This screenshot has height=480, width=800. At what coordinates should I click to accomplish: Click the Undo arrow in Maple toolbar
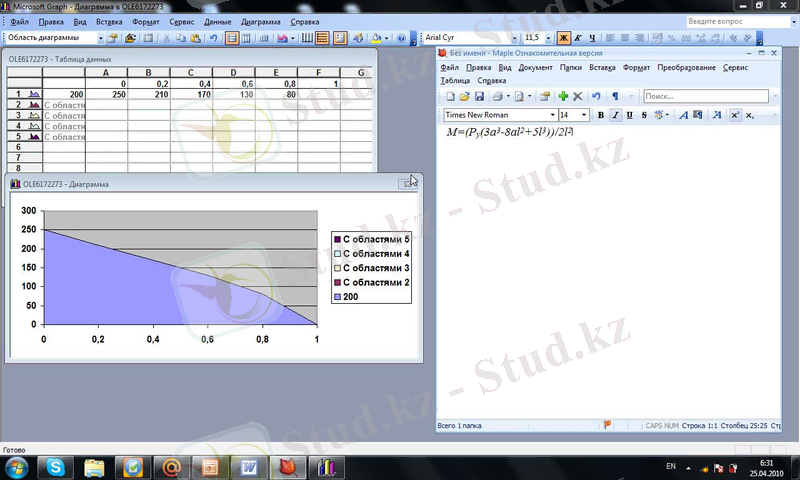pos(596,97)
